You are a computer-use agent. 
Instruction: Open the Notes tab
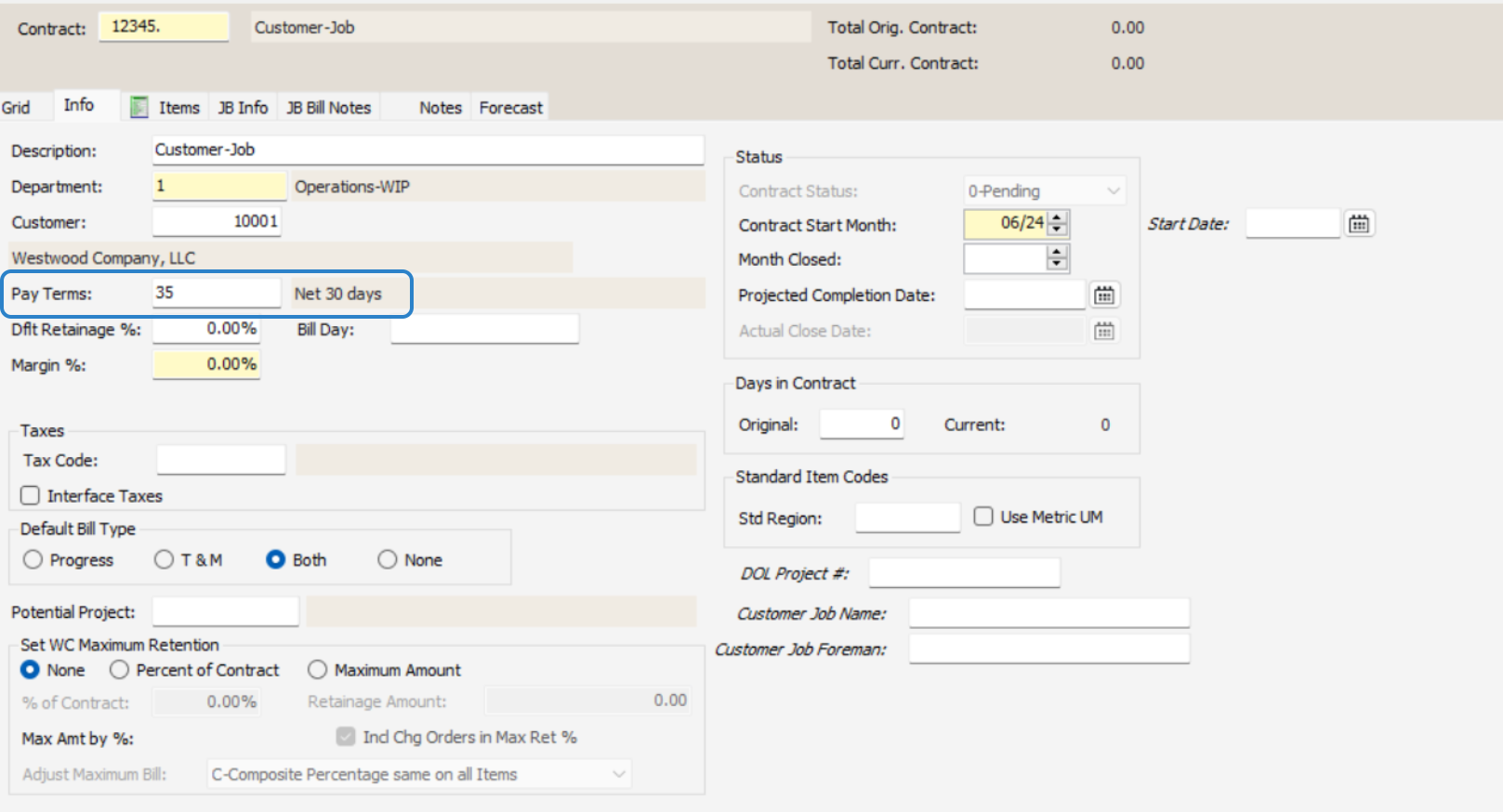pyautogui.click(x=441, y=108)
